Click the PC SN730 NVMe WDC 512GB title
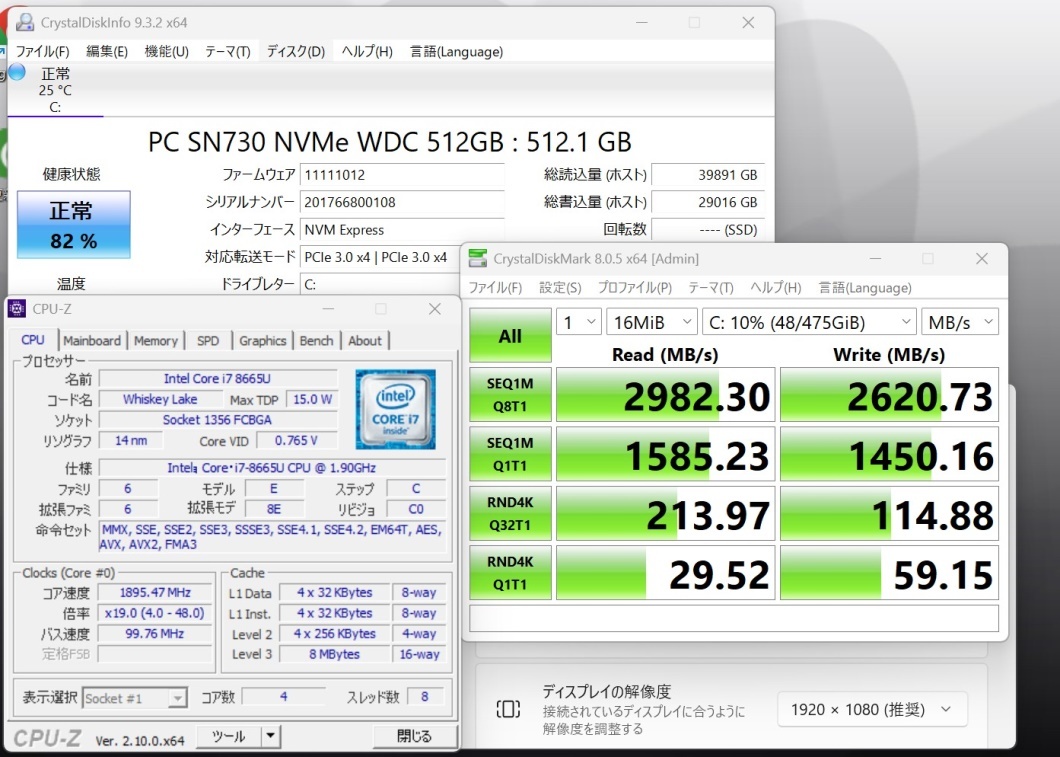1060x757 pixels. pyautogui.click(x=389, y=142)
